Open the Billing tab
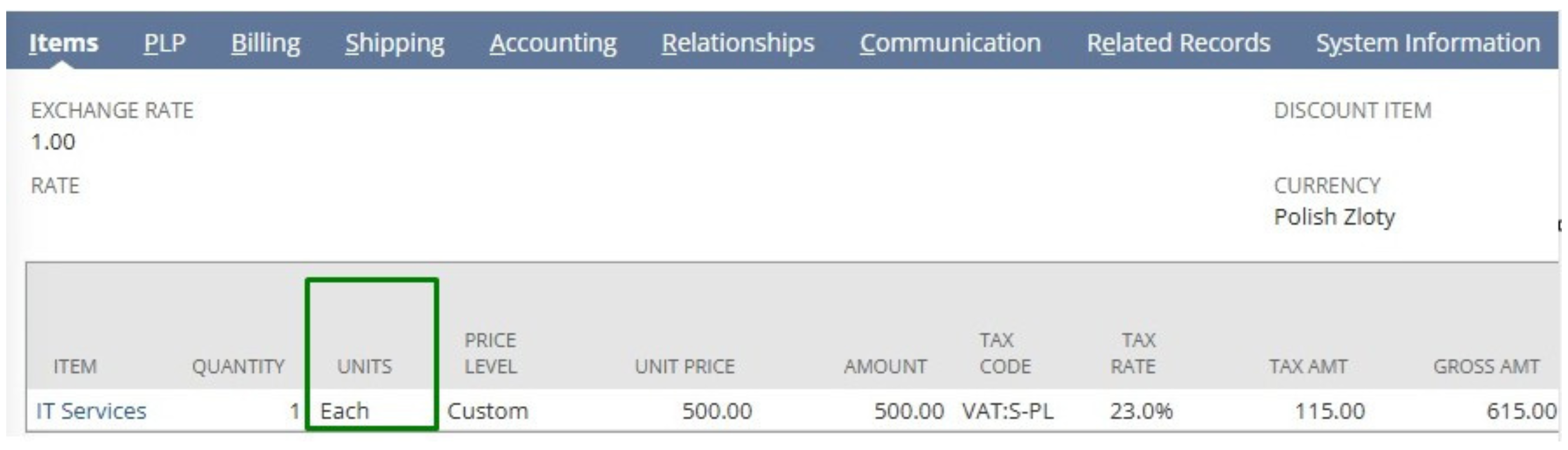 coord(265,43)
